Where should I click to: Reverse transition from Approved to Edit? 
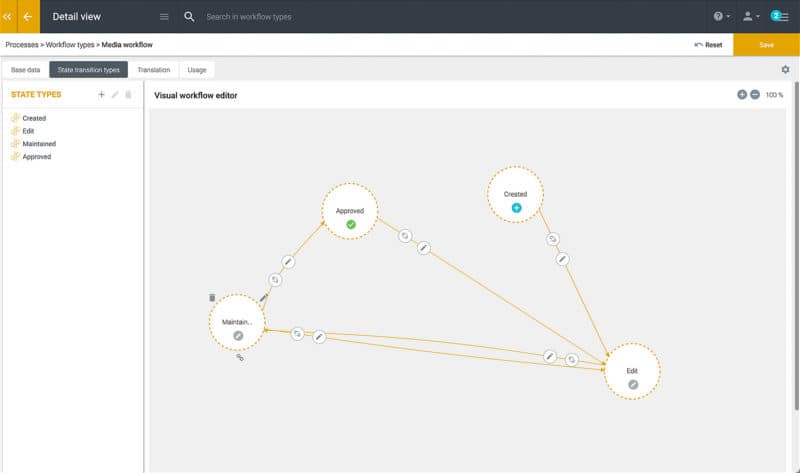click(405, 236)
